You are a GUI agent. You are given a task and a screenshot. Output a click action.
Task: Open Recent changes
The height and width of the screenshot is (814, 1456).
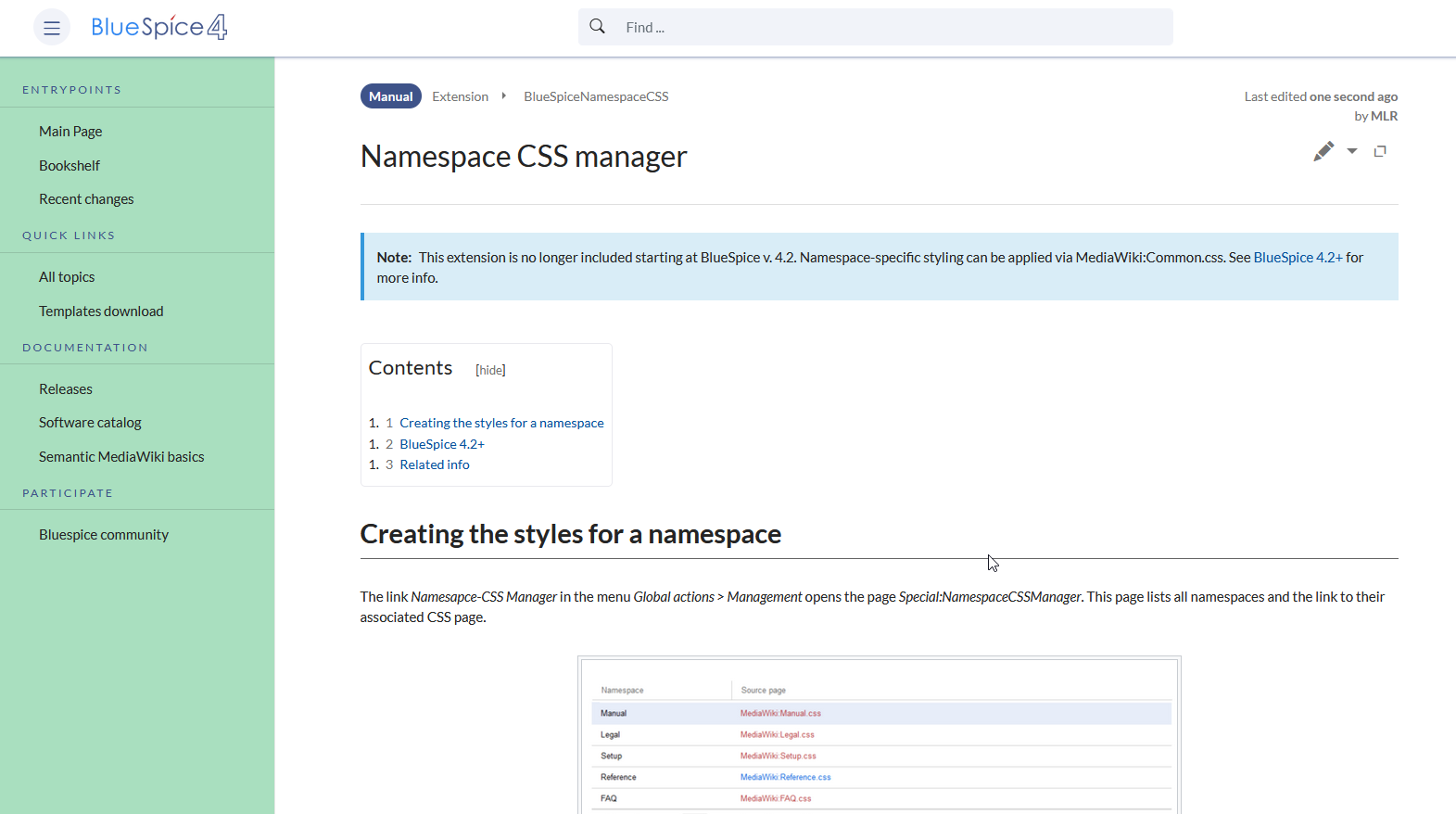point(86,199)
